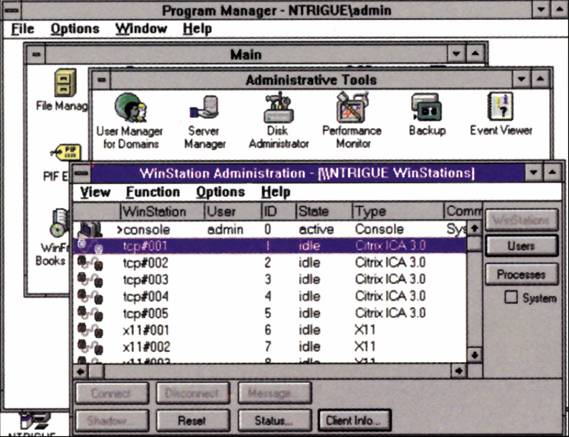Open the Program Manager Window menu
This screenshot has height=437, width=569.
141,29
